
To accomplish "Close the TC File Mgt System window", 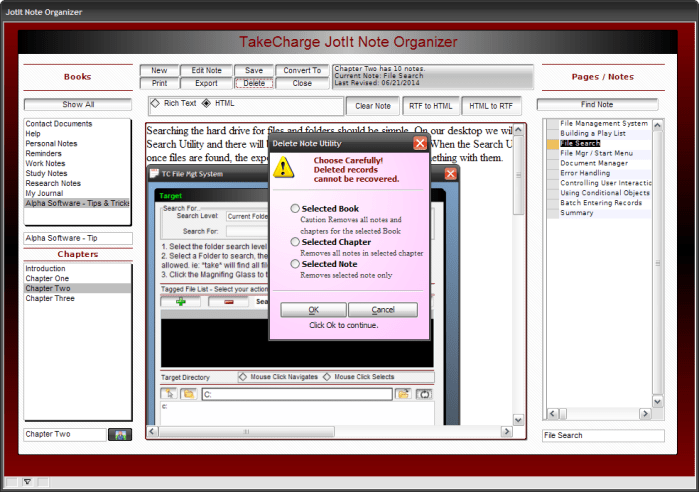I will (x=450, y=174).
